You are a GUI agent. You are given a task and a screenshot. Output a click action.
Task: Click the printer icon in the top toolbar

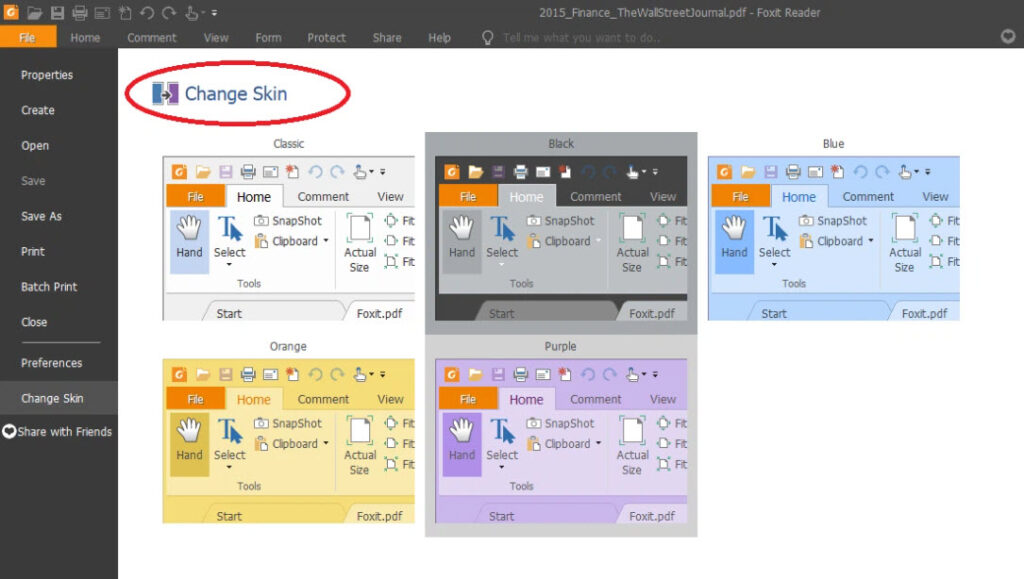coord(79,13)
